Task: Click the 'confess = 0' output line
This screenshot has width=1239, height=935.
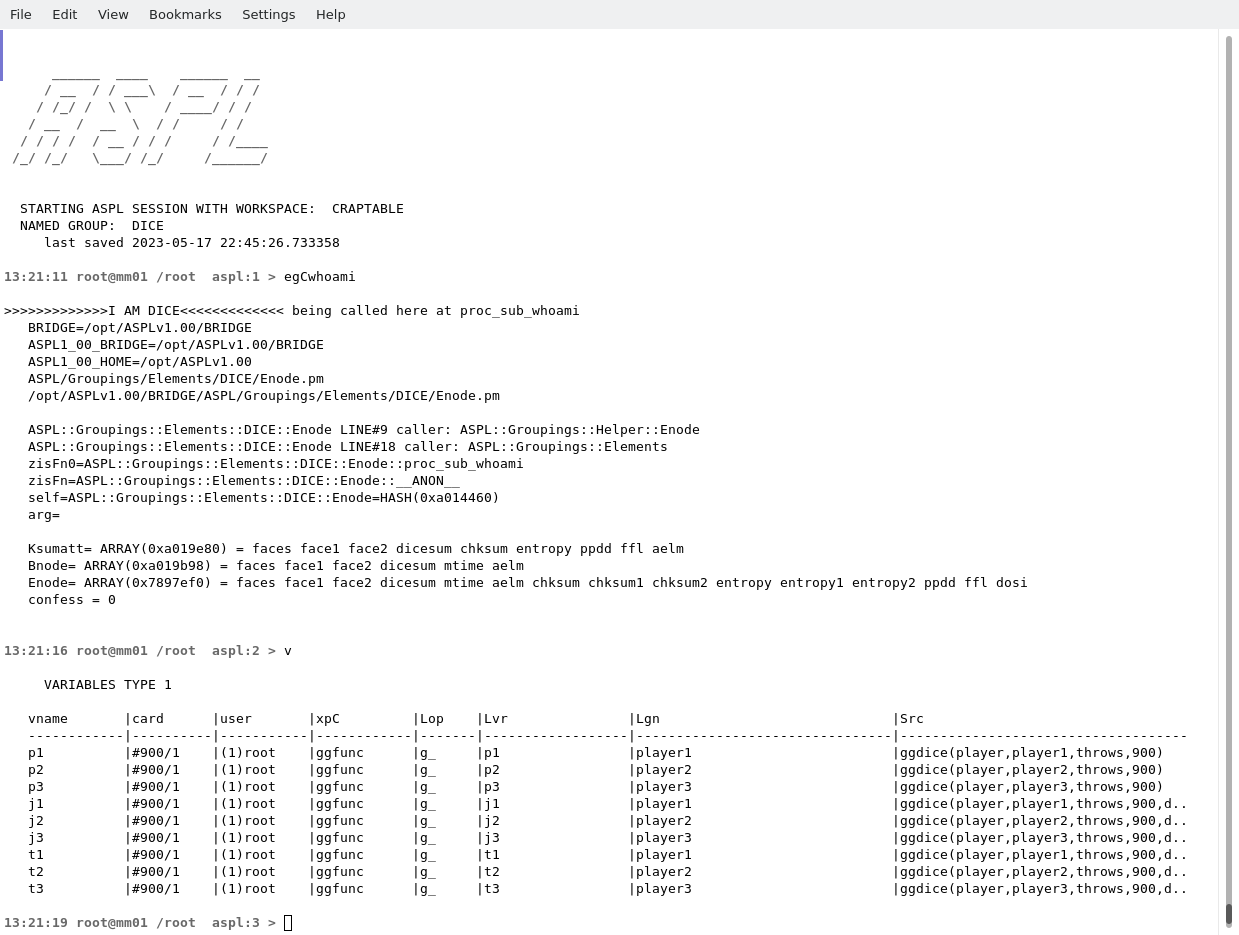Action: [72, 600]
